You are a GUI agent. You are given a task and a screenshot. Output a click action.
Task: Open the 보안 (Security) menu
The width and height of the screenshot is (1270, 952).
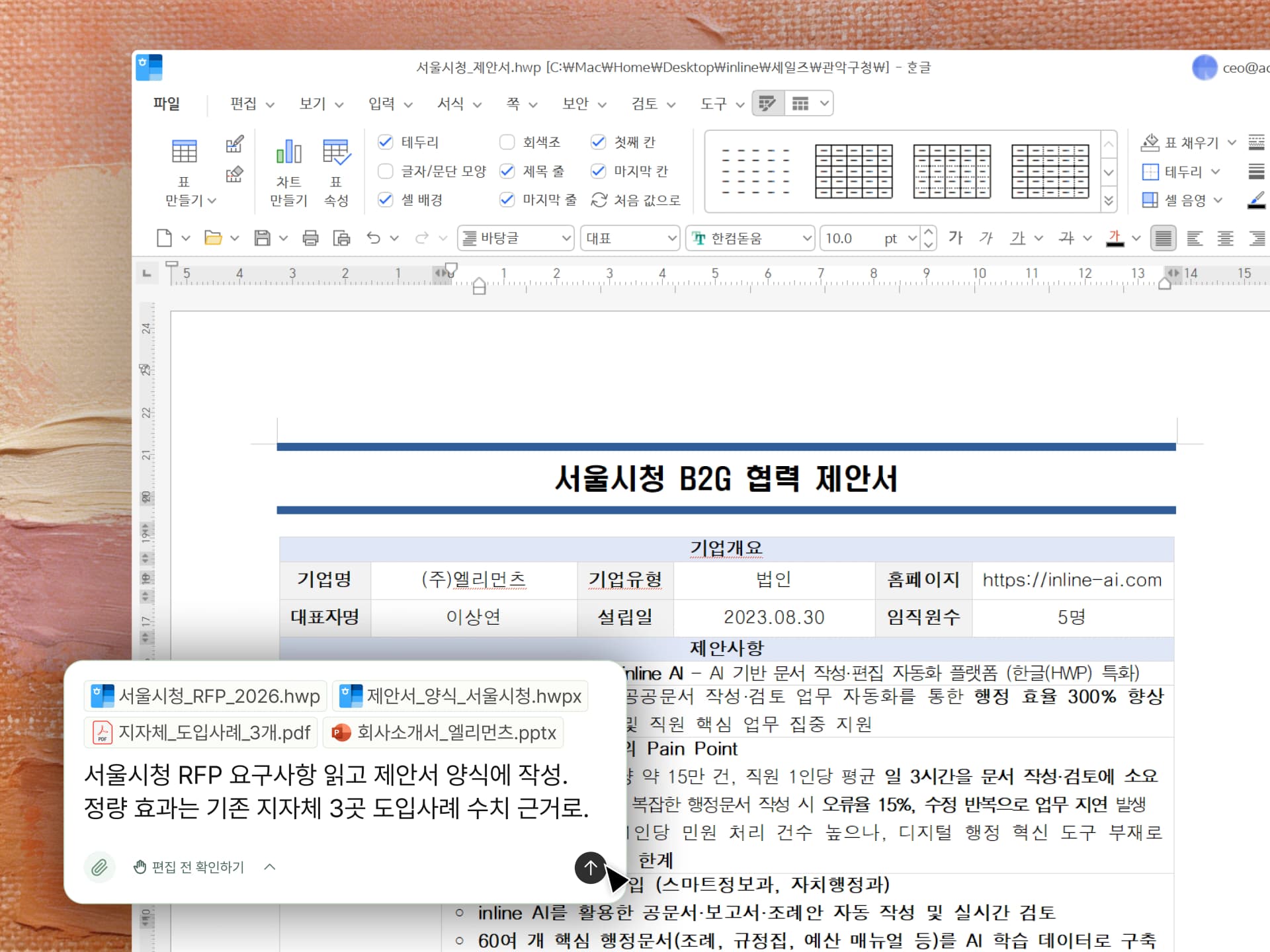point(577,104)
